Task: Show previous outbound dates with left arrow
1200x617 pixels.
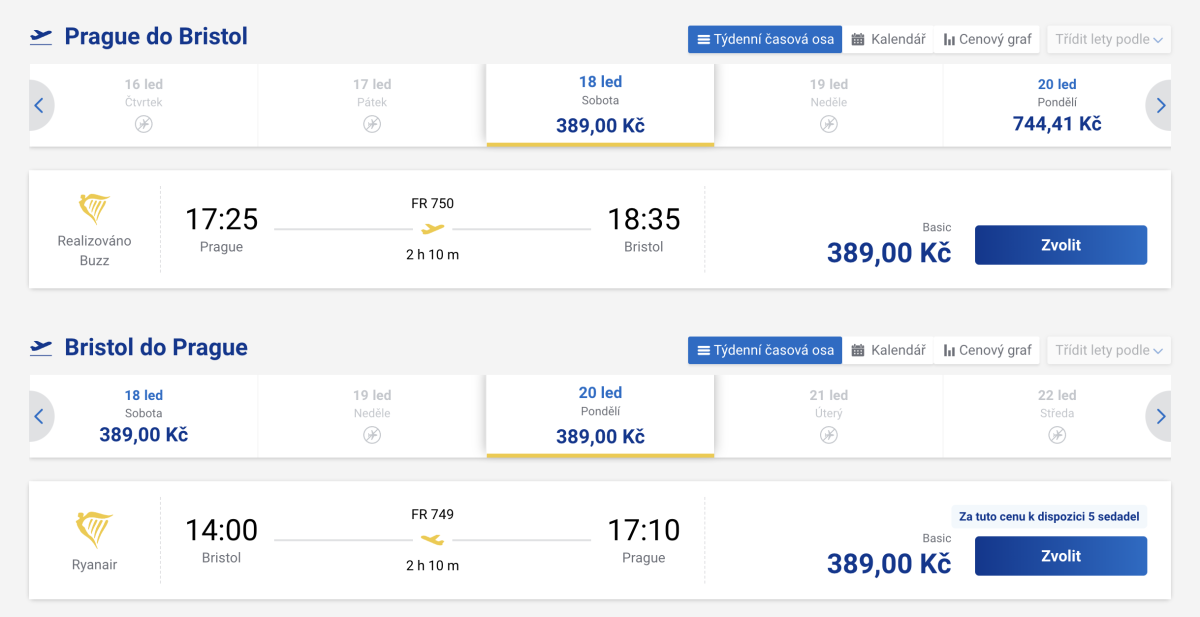Action: [x=39, y=106]
